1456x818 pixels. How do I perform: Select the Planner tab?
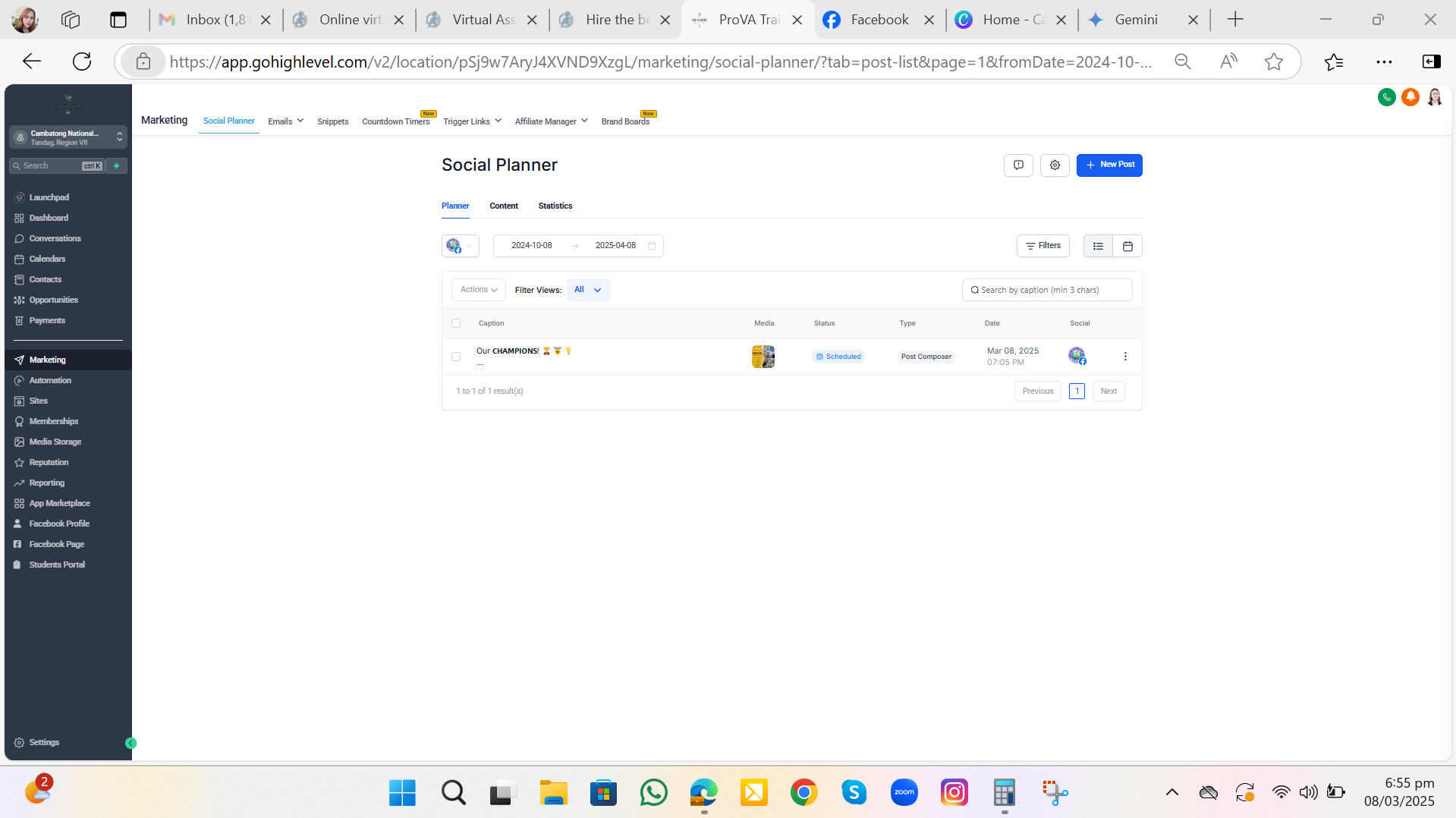point(455,206)
